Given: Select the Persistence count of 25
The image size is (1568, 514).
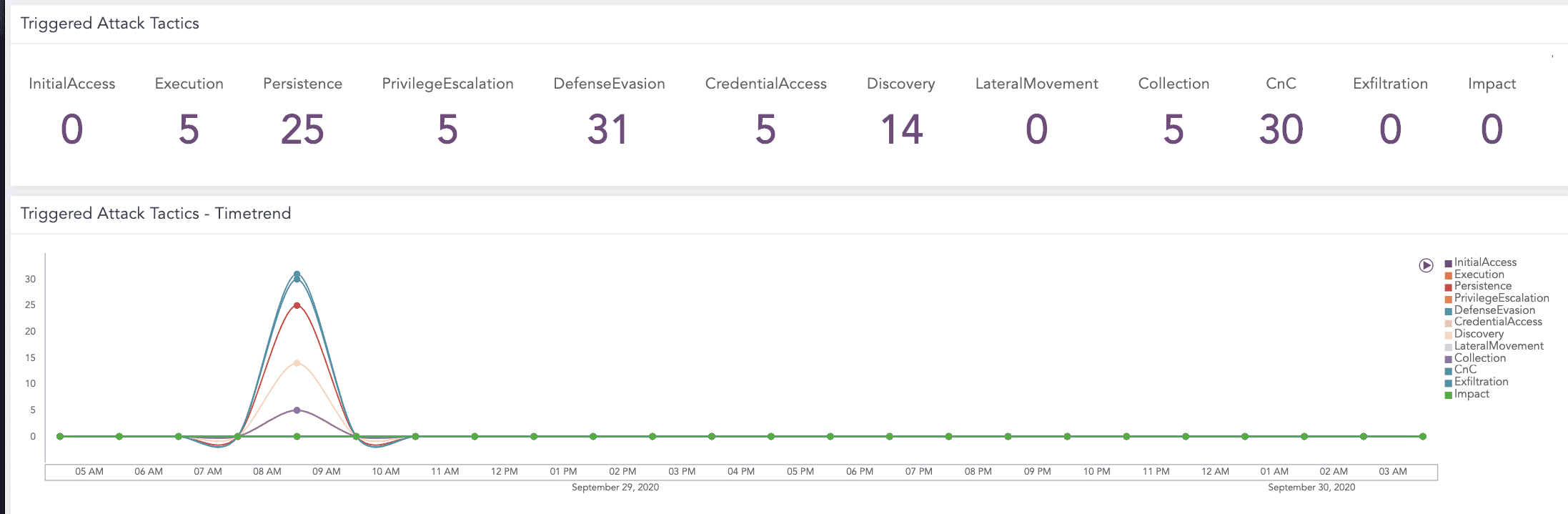Looking at the screenshot, I should tap(302, 129).
